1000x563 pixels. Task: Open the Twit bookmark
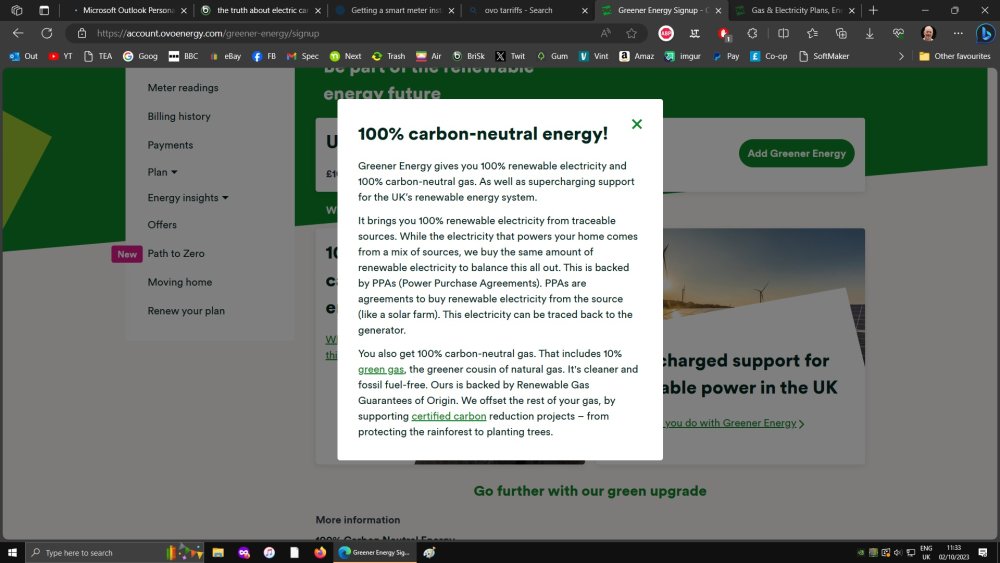click(510, 56)
